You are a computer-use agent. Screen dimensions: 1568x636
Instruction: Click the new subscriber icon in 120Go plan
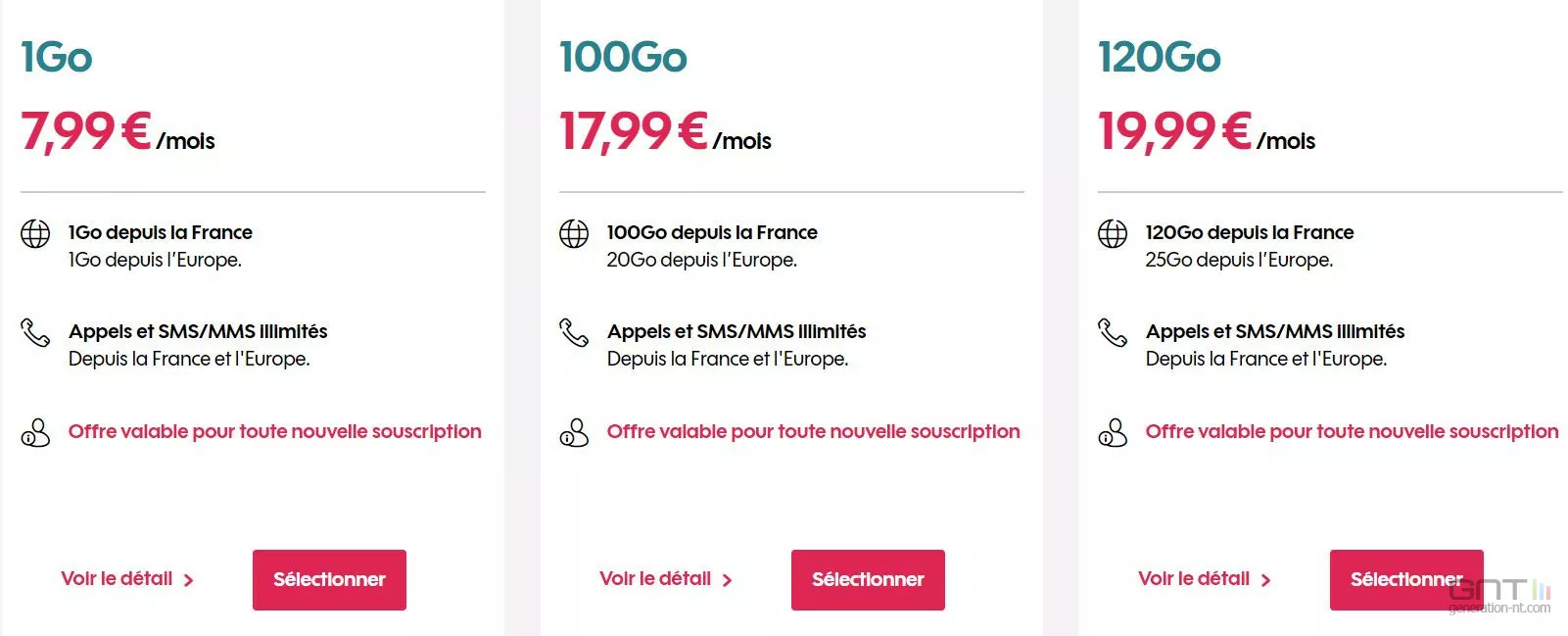coord(1113,432)
